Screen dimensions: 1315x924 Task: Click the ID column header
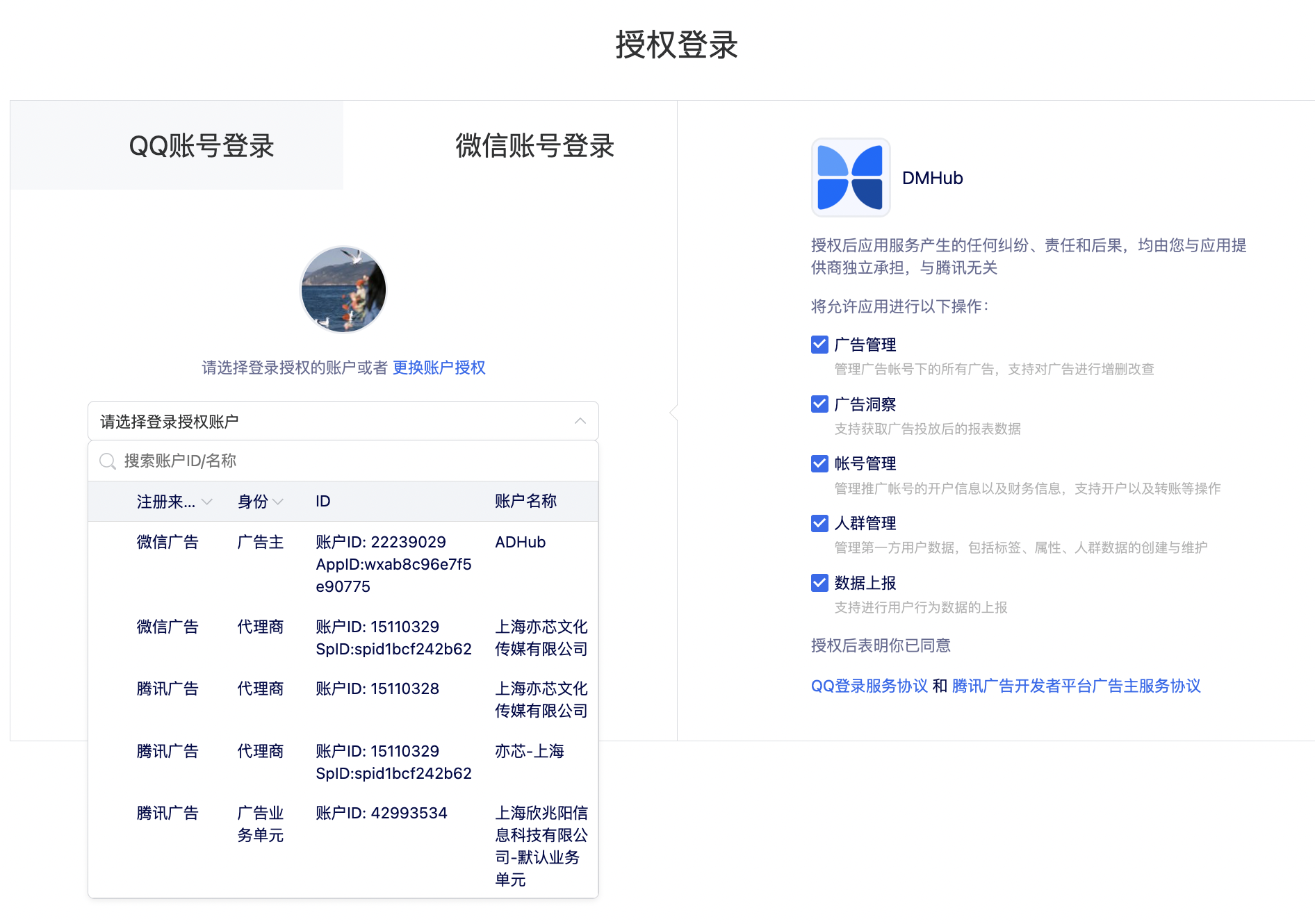click(x=323, y=502)
